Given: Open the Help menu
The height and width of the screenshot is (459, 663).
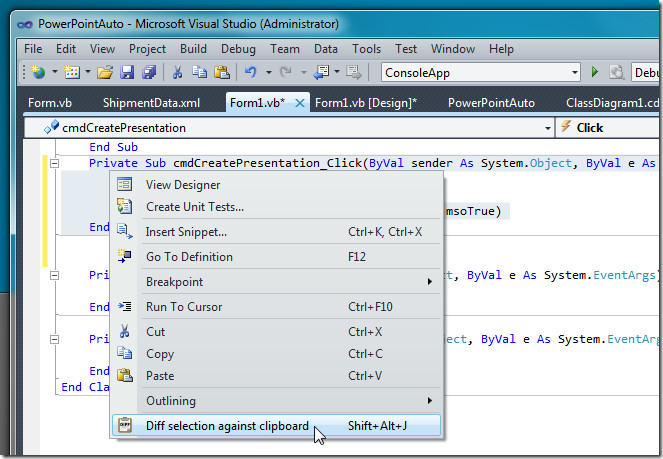Looking at the screenshot, I should pyautogui.click(x=501, y=49).
